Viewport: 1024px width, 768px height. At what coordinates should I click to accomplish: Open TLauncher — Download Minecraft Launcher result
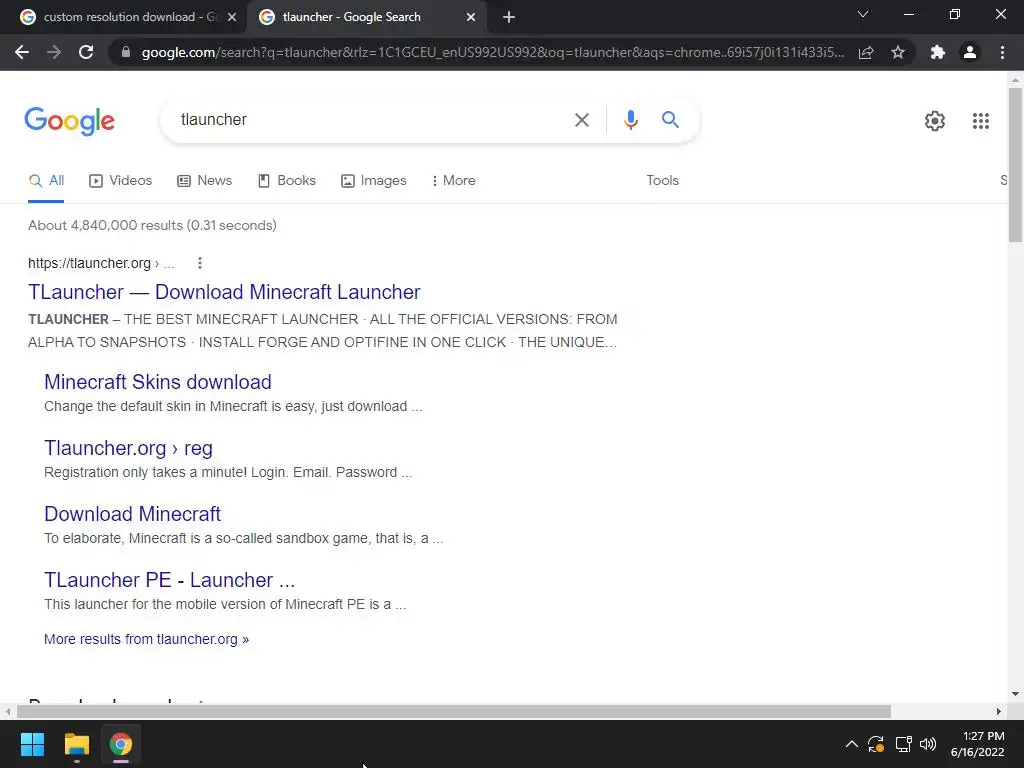click(x=224, y=292)
